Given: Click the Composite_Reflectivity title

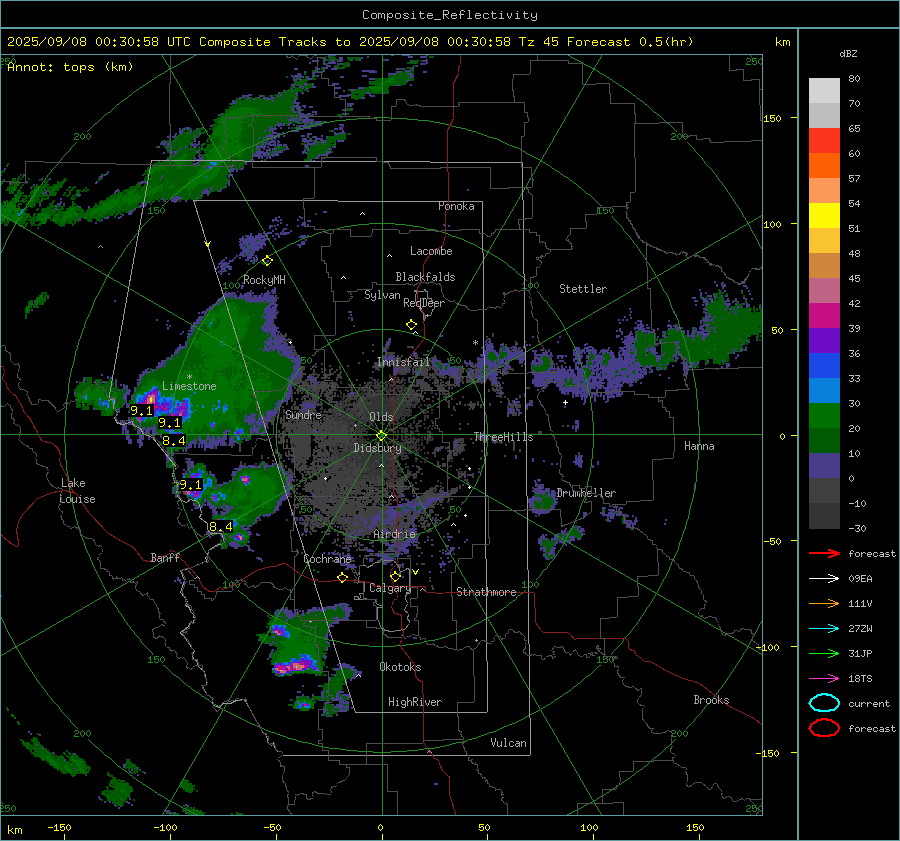Looking at the screenshot, I should (x=450, y=15).
